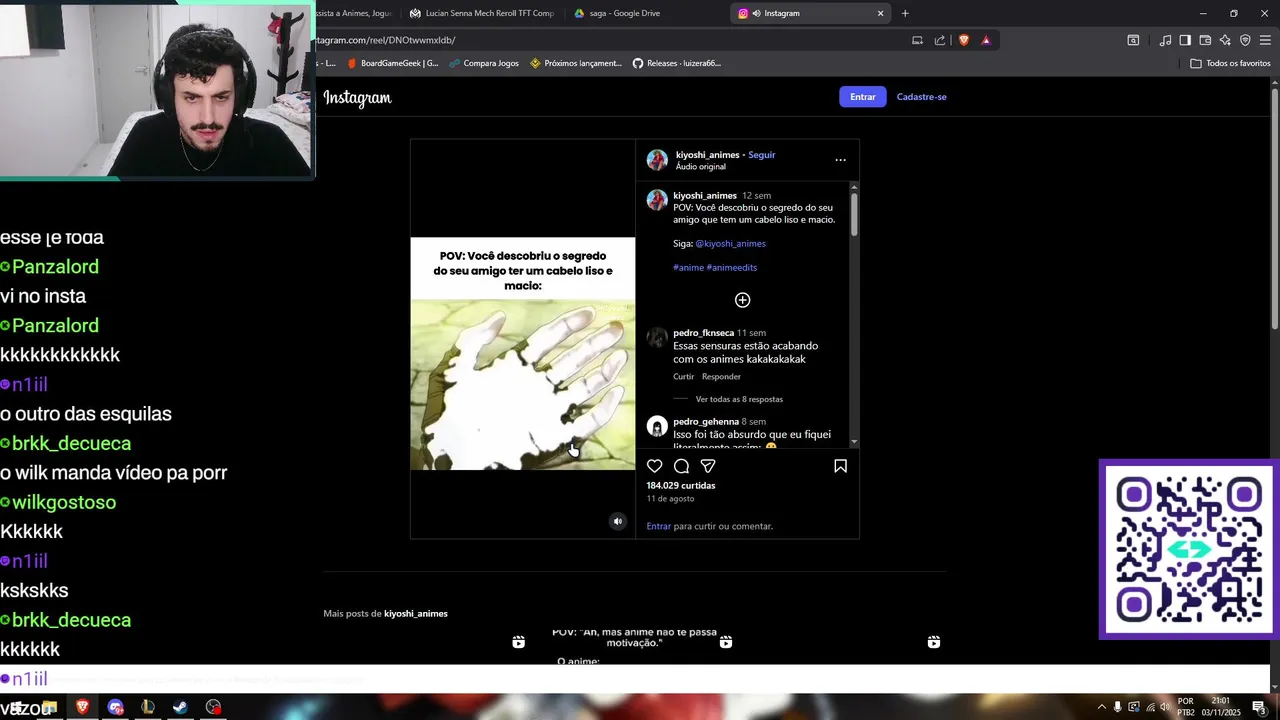
Task: Like the reel with the heart icon
Action: click(x=654, y=466)
